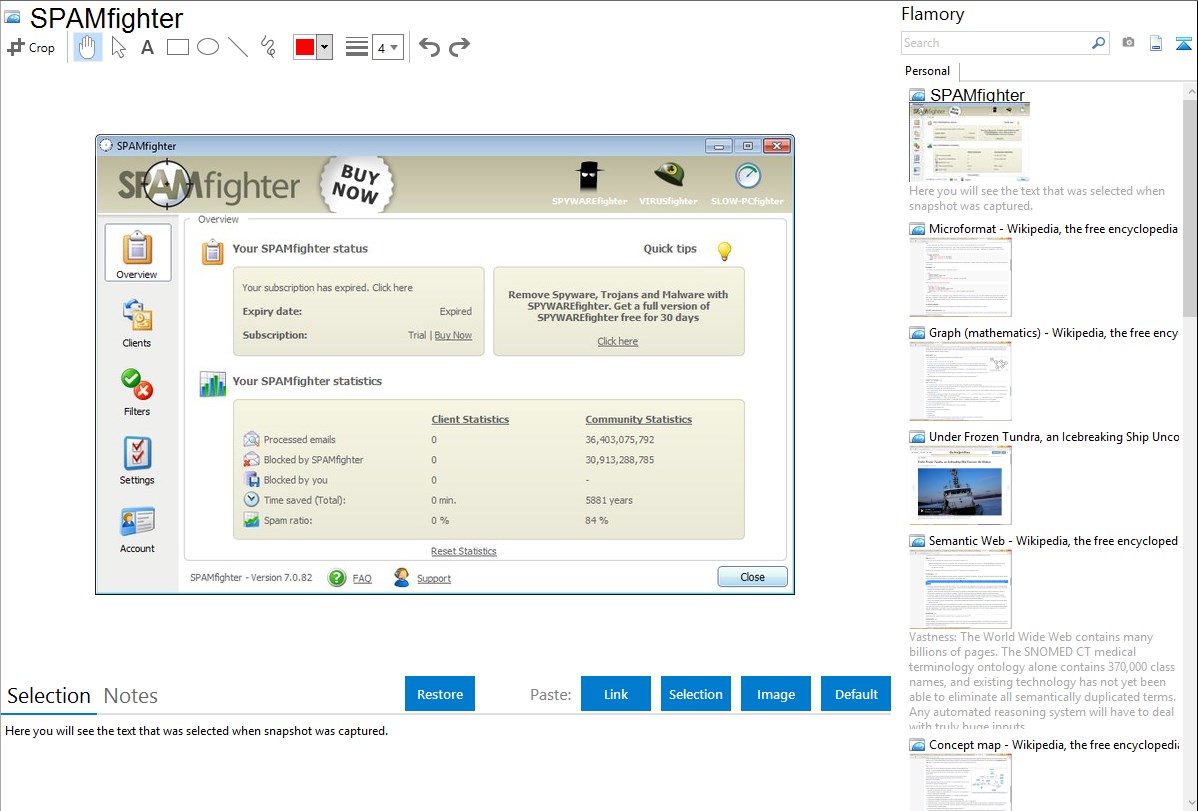Open the color picker dropdown arrow

coord(325,47)
